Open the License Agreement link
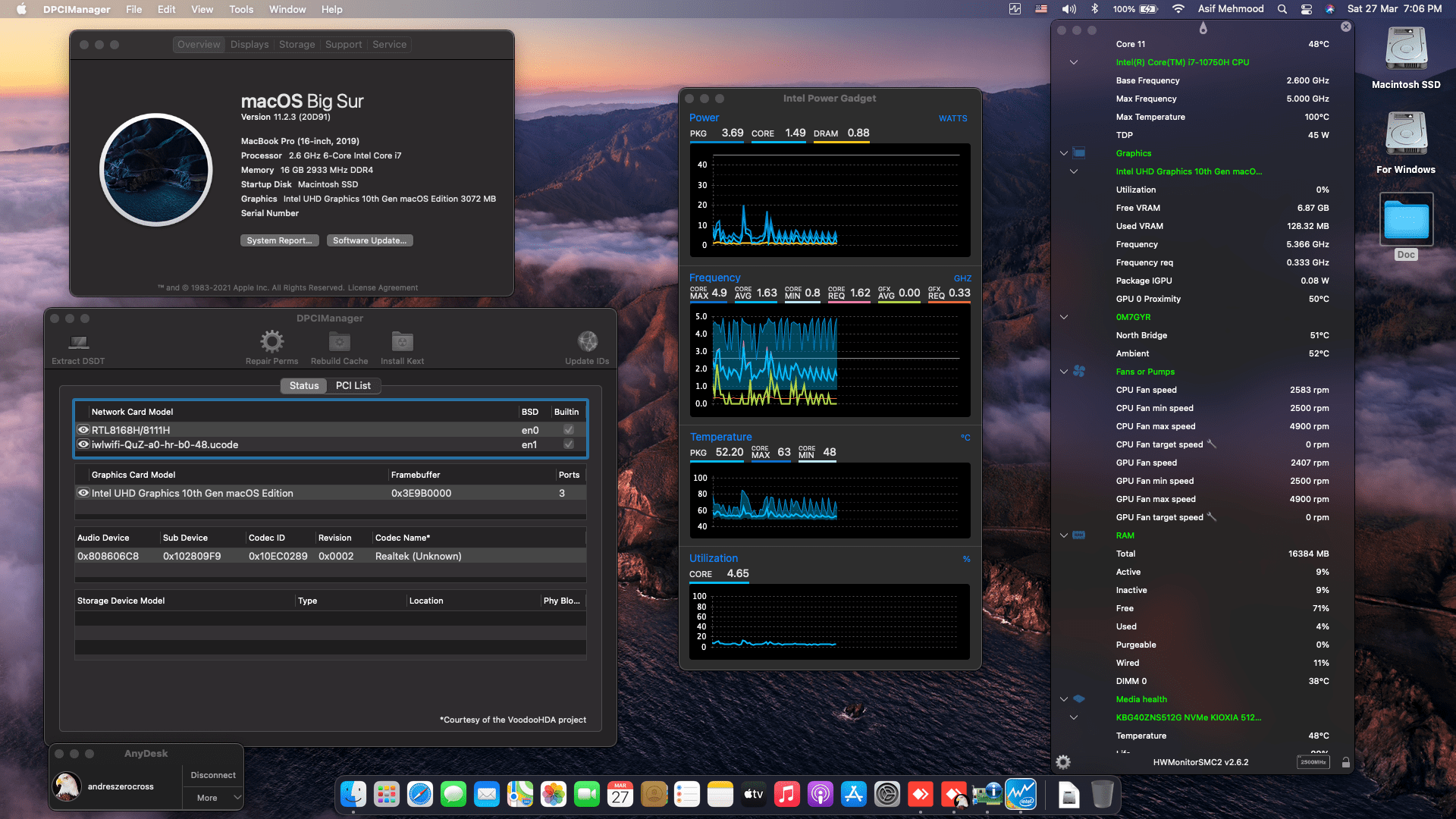Viewport: 1456px width, 819px height. tap(382, 287)
